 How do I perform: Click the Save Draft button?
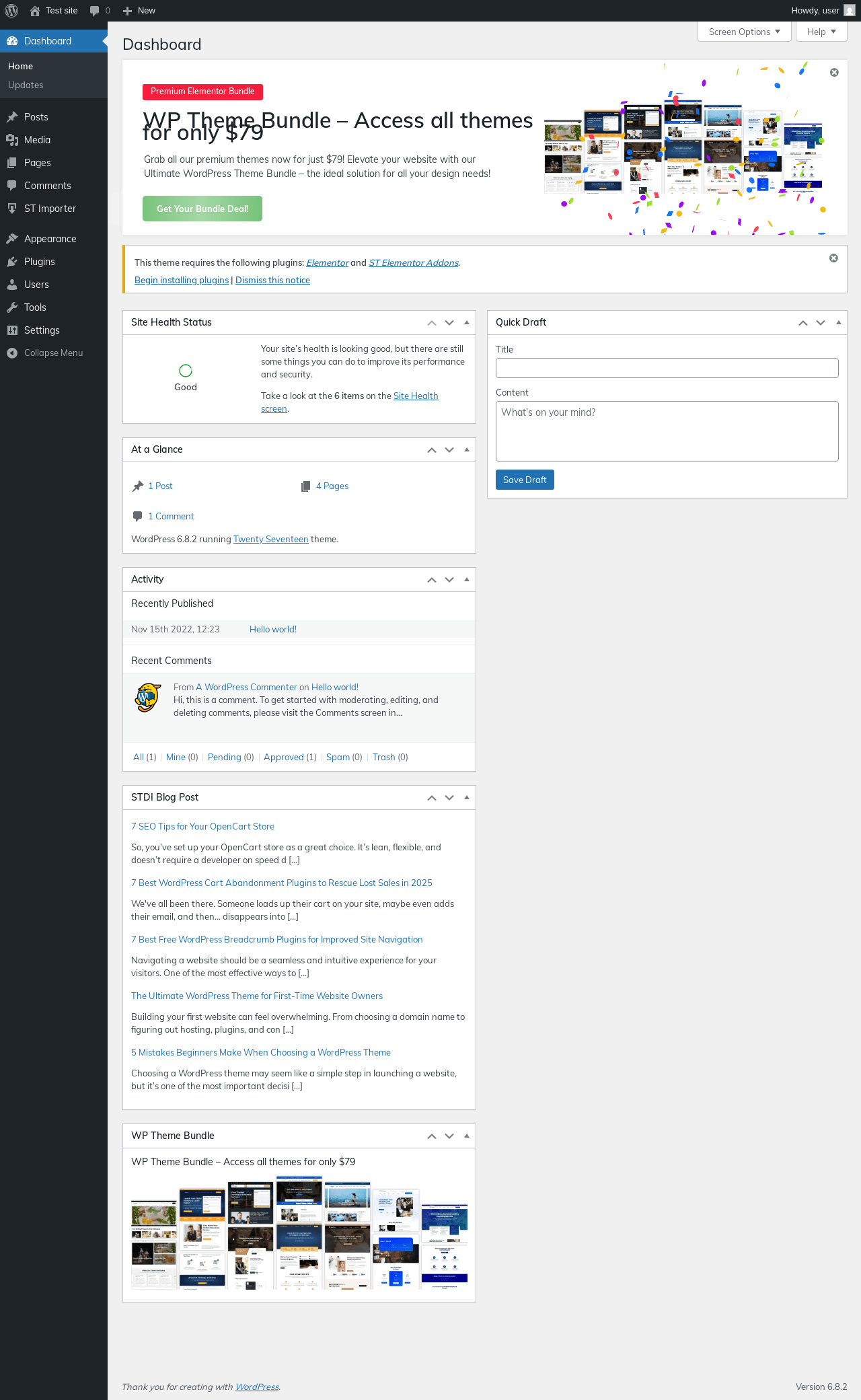pos(525,480)
